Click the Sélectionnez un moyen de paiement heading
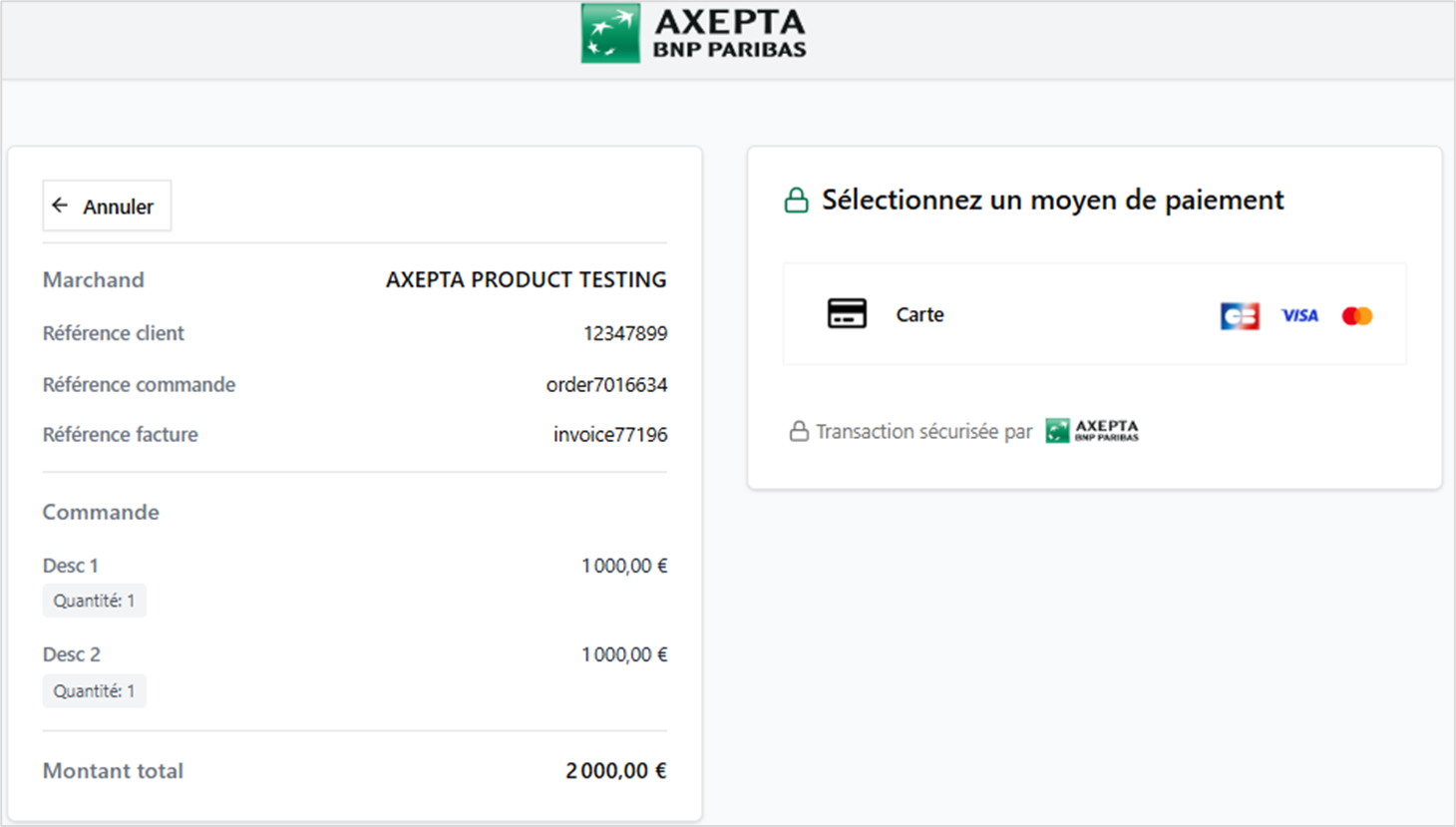Screen dimensions: 1456x827 1052,201
